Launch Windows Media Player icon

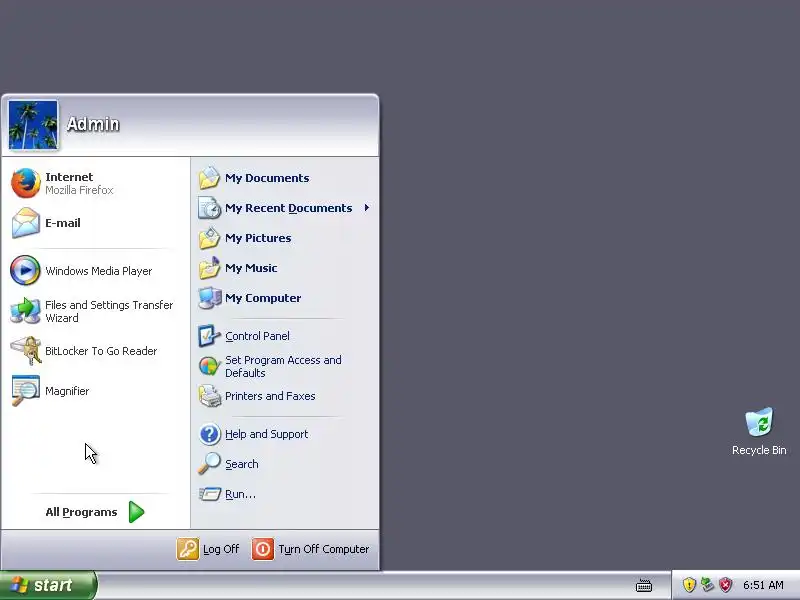[x=25, y=270]
